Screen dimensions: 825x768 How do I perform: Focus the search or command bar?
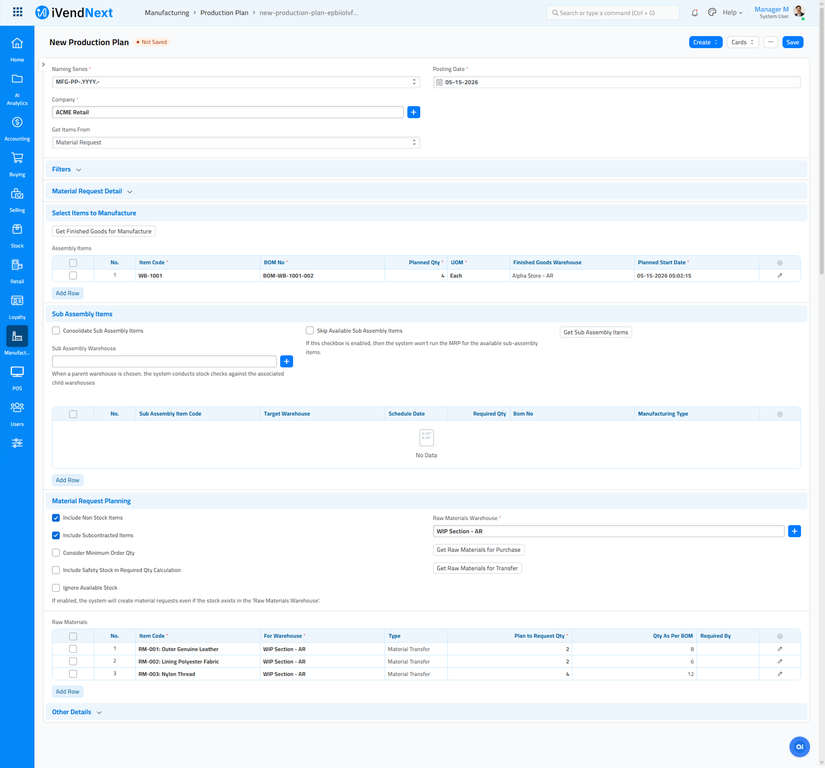pos(613,13)
